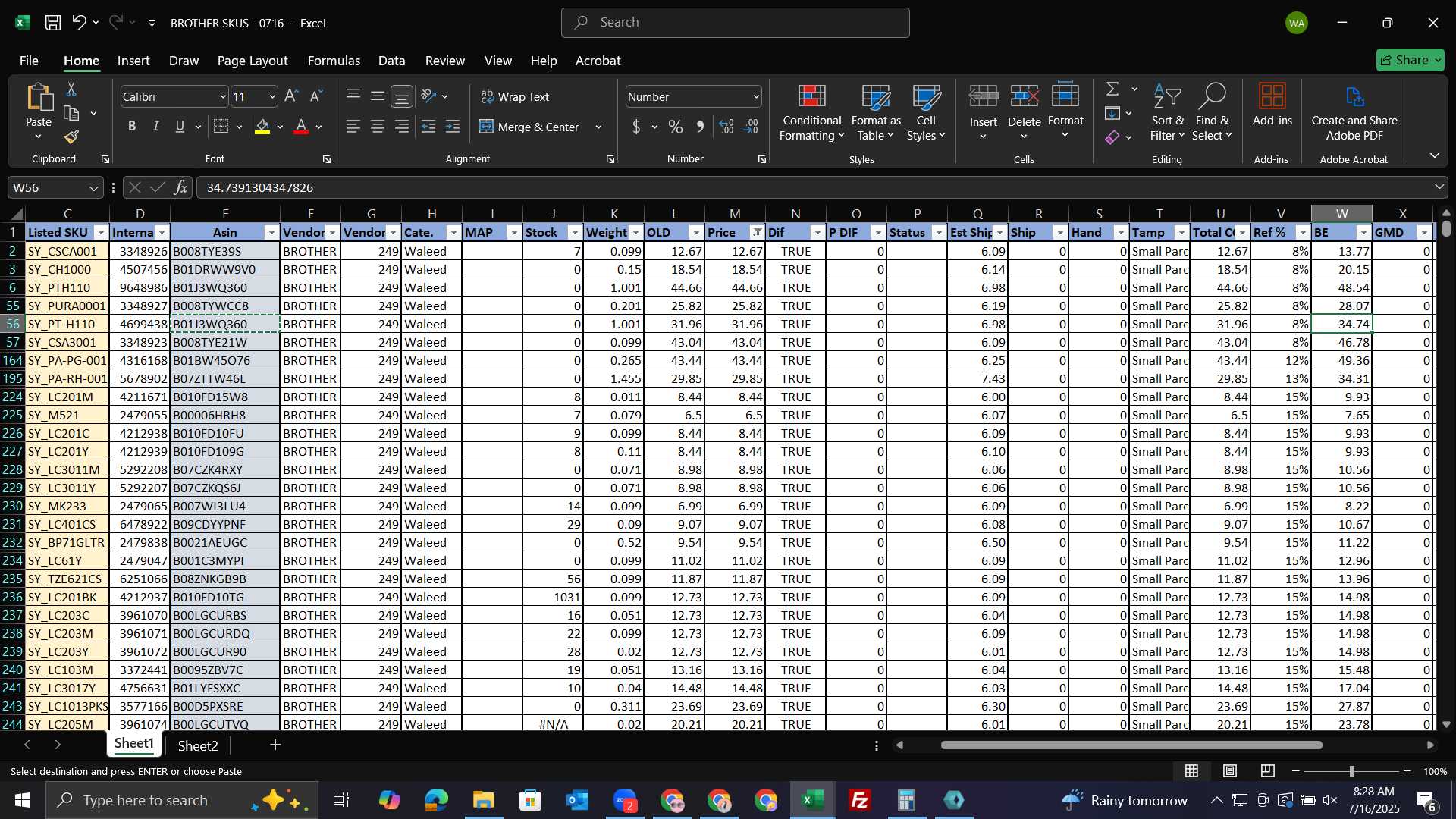Switch to Sheet2 worksheet tab
The height and width of the screenshot is (819, 1456).
point(198,746)
